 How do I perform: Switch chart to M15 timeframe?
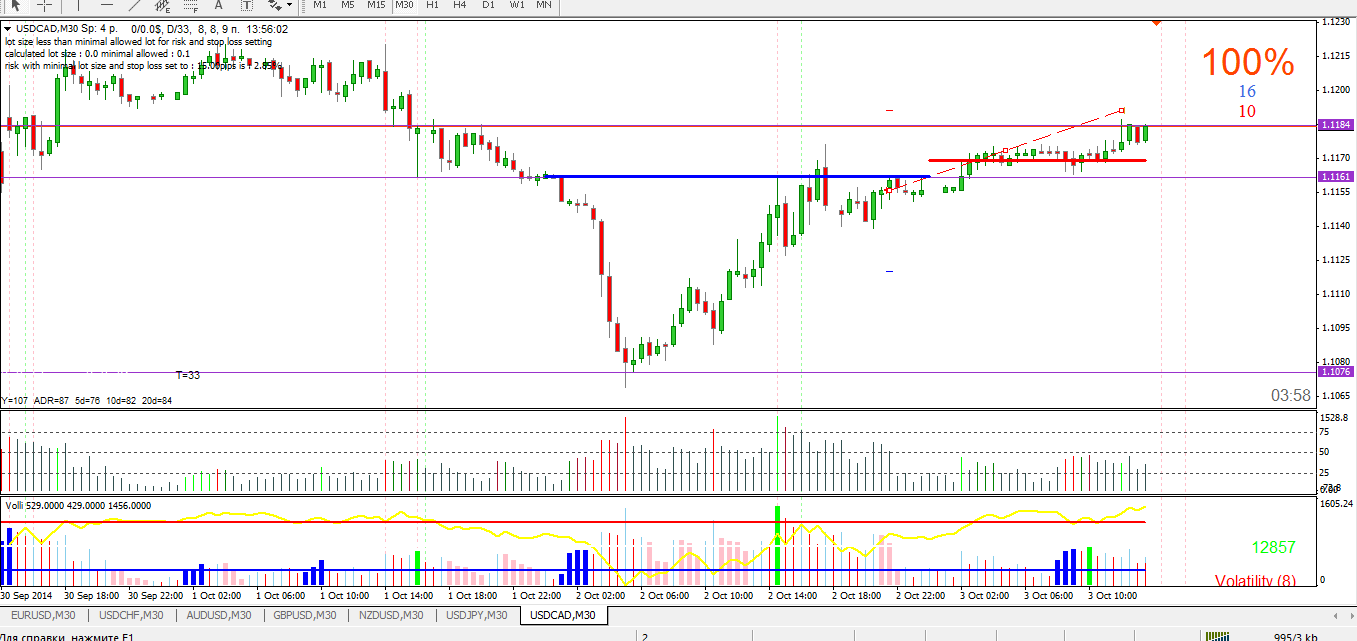376,5
